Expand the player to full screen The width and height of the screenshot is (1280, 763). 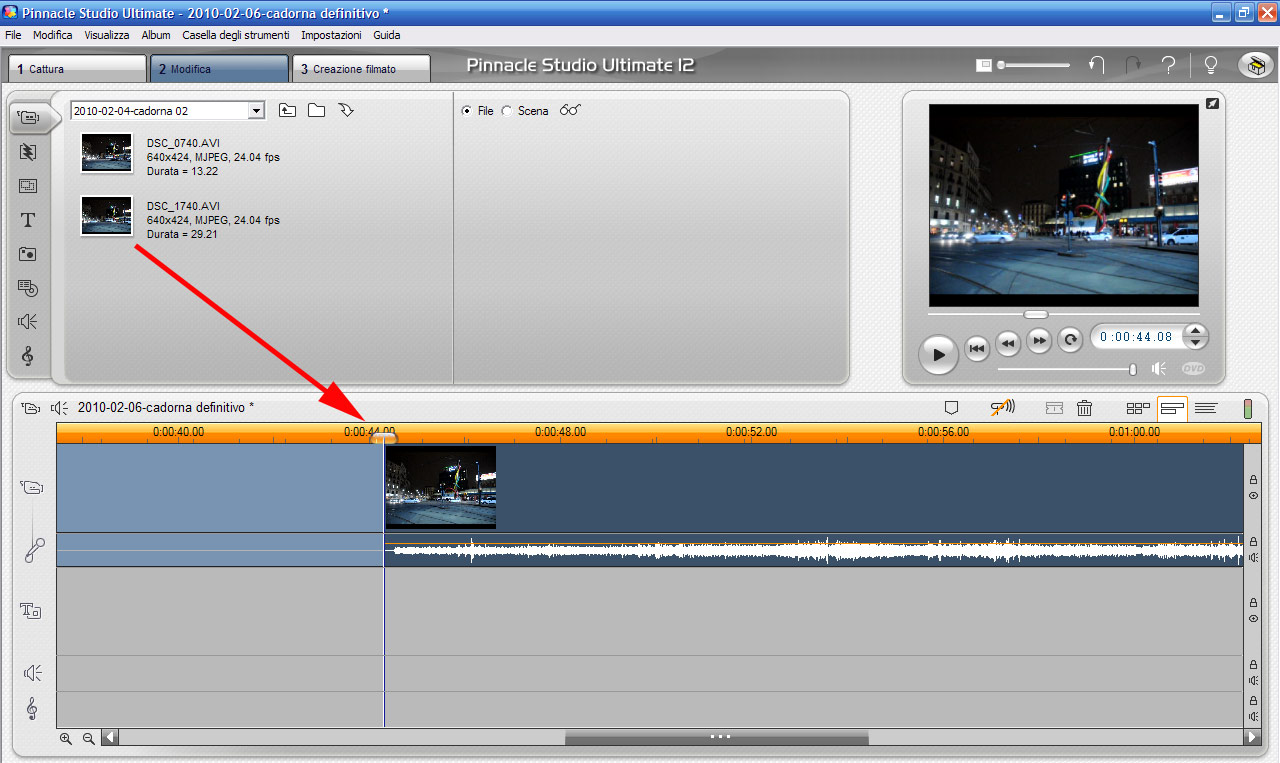coord(1212,103)
